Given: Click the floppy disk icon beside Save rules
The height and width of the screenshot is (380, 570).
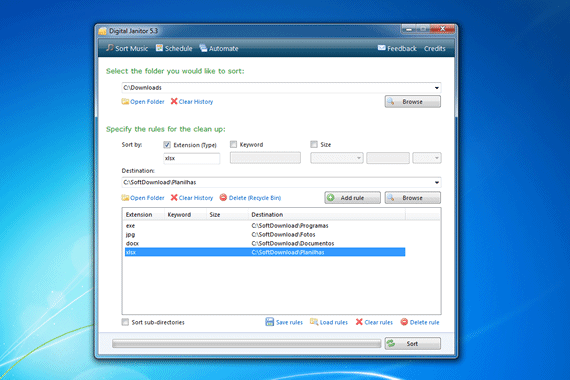Looking at the screenshot, I should click(269, 322).
